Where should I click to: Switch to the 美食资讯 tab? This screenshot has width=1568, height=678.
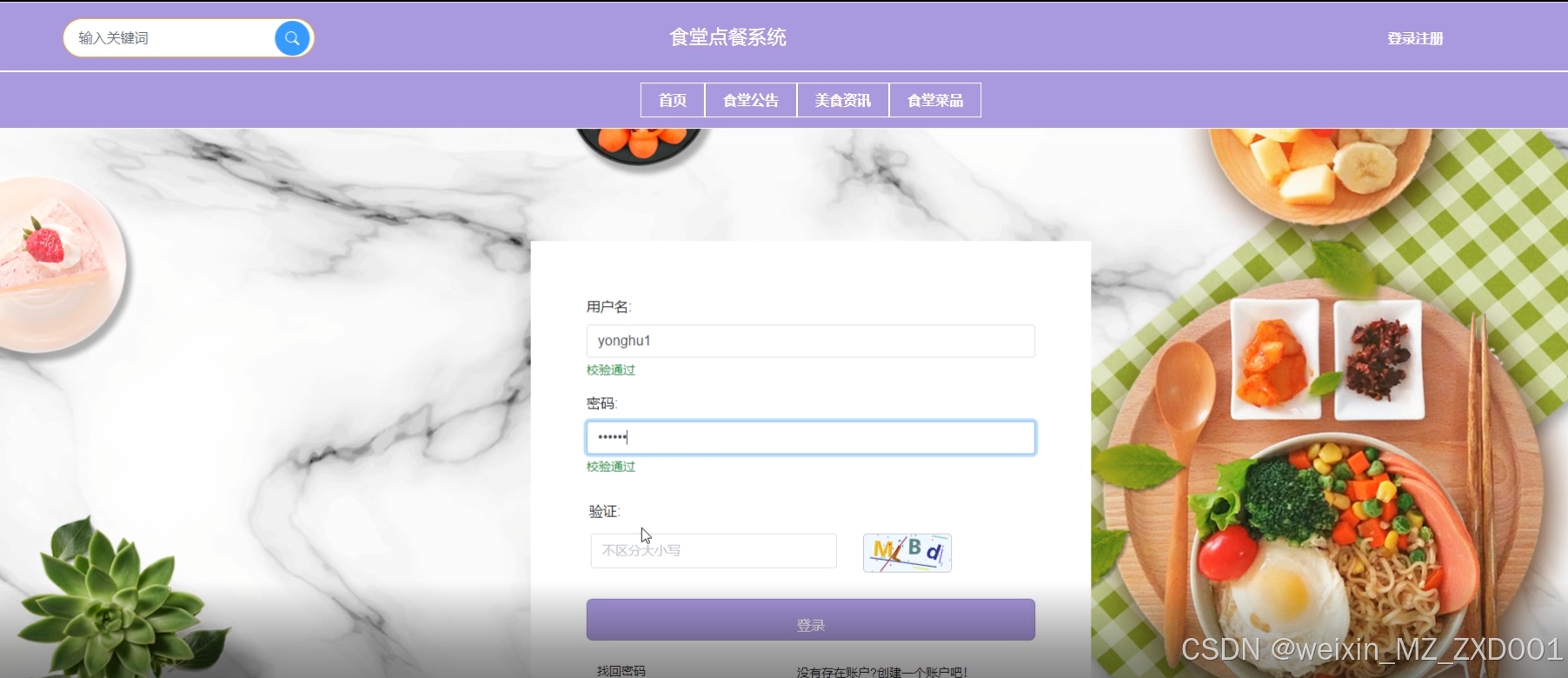[843, 100]
